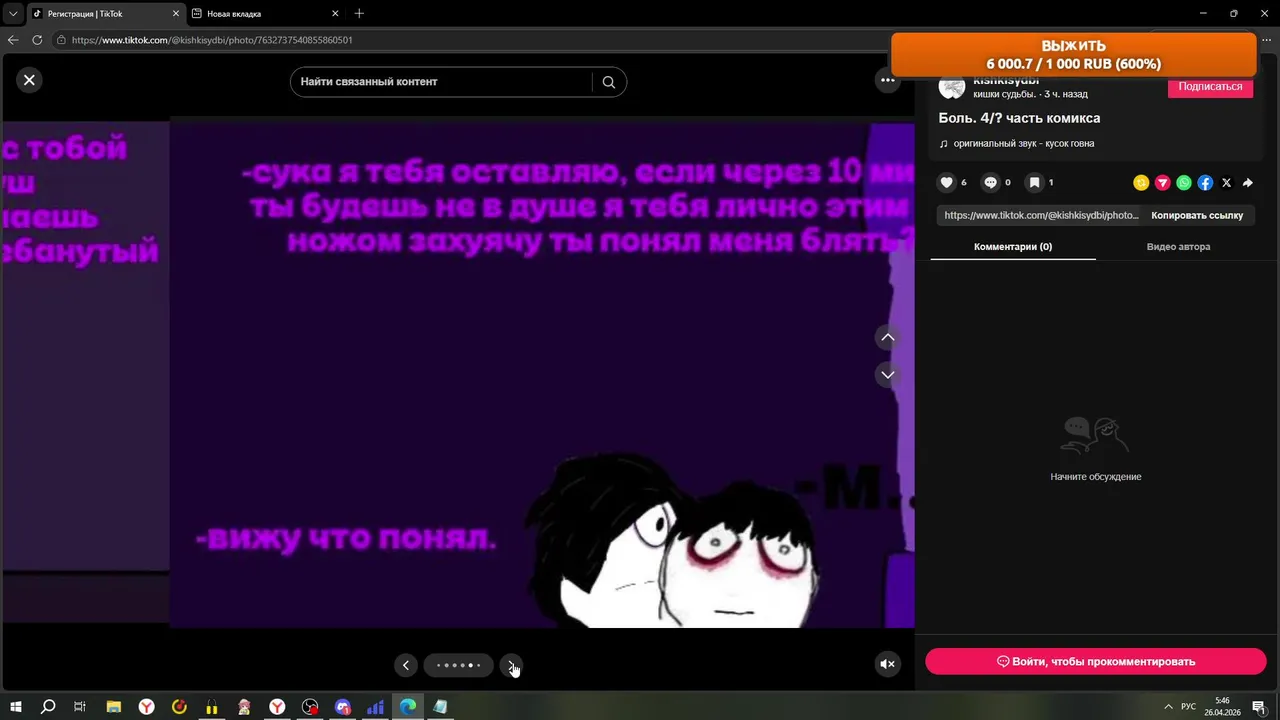Click 'Копировать ссылку' button

pos(1197,215)
